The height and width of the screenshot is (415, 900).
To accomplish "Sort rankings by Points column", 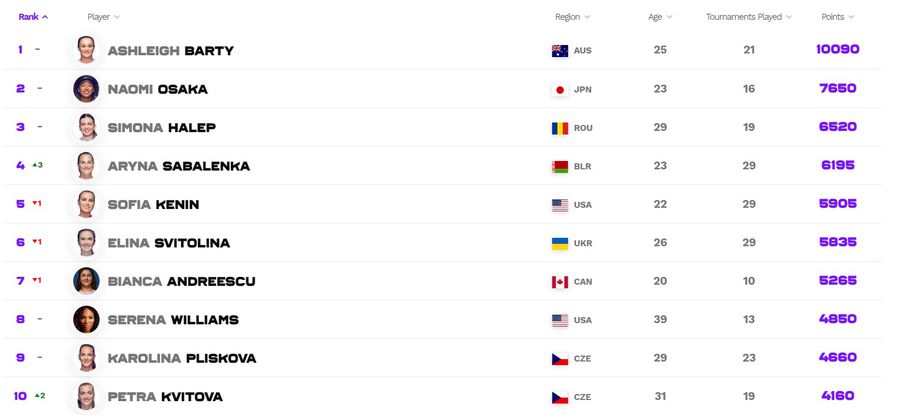I will (837, 17).
